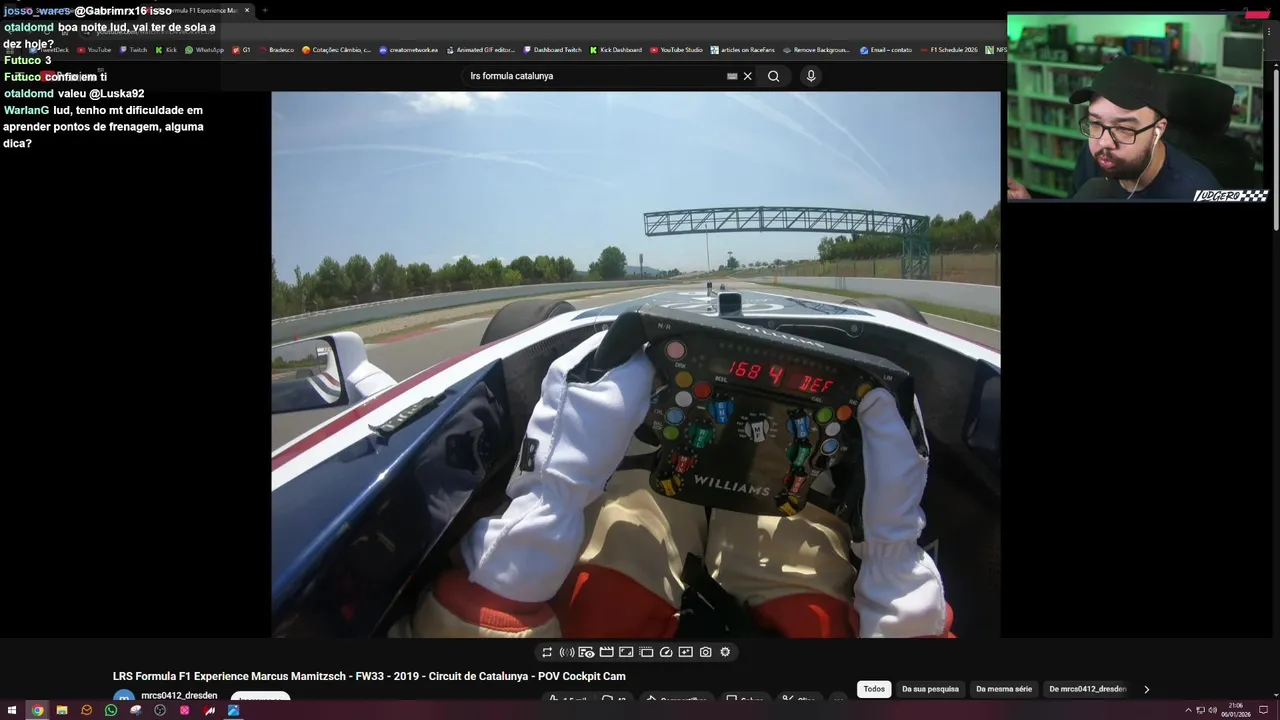Click the sound boost waves icon
Image resolution: width=1280 pixels, height=720 pixels.
(567, 652)
